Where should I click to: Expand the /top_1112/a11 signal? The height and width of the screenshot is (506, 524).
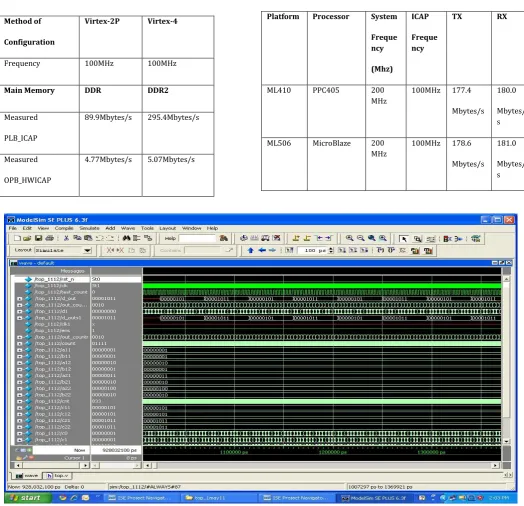tap(19, 350)
